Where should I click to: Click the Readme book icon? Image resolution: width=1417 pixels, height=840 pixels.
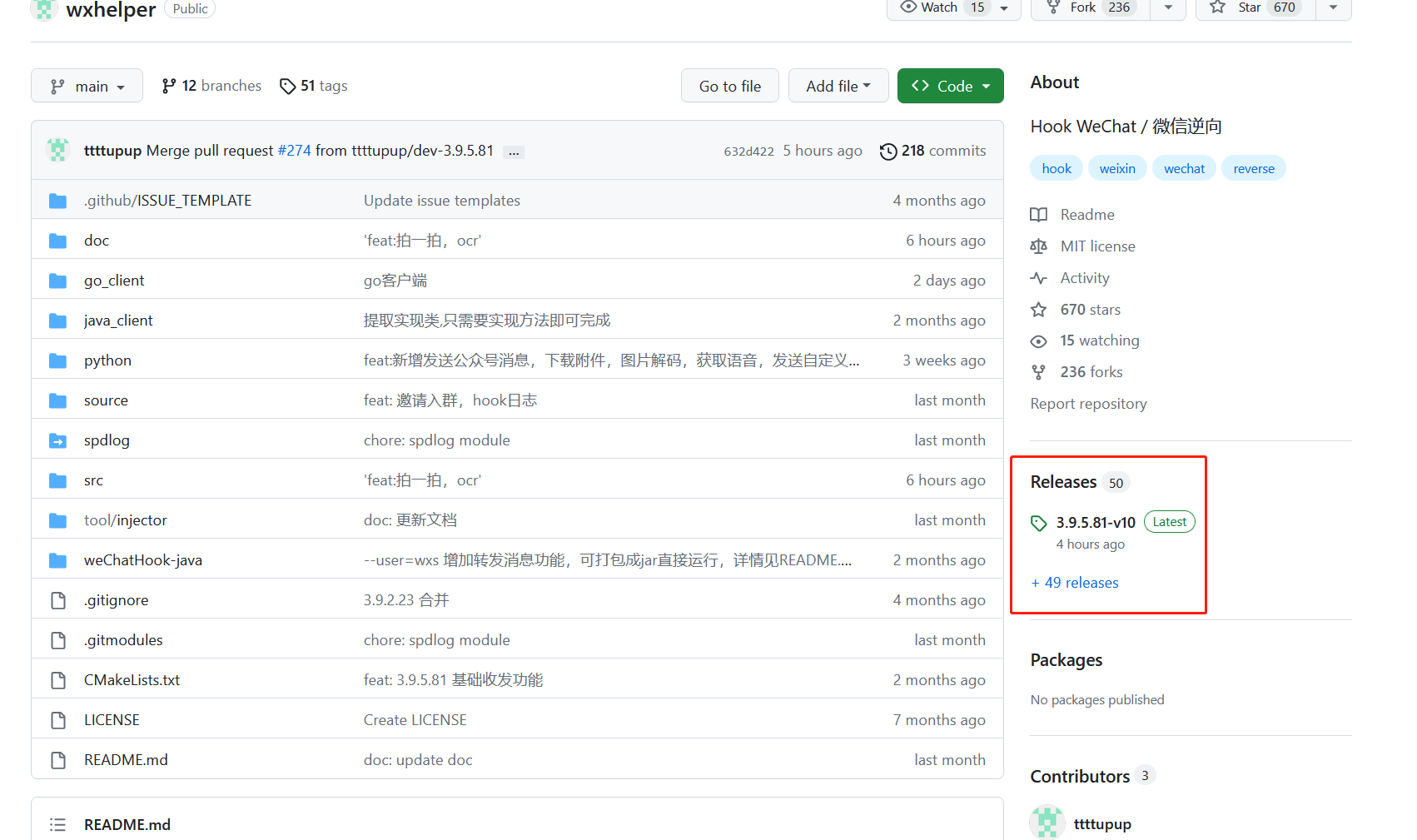[x=1038, y=215]
